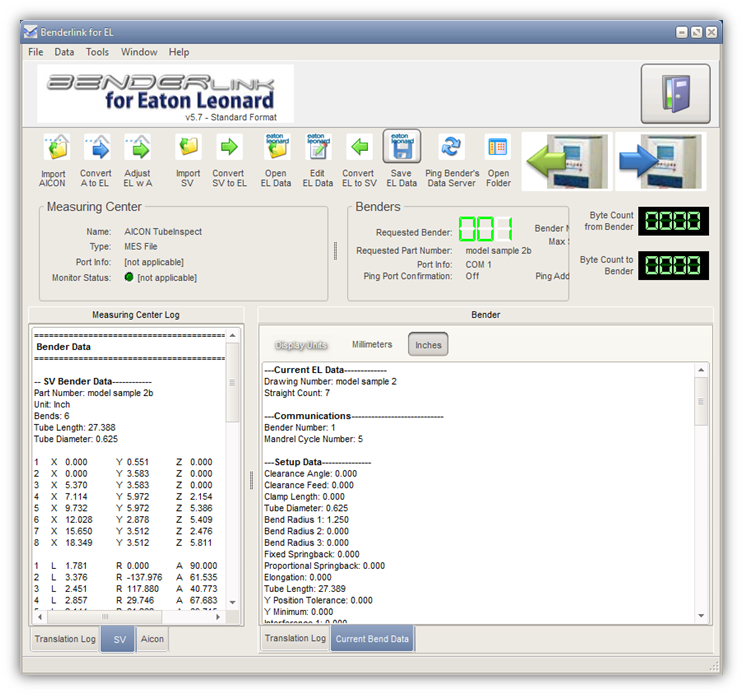Select the Adjust EL w A tool
Image resolution: width=743 pixels, height=695 pixels.
pyautogui.click(x=138, y=149)
